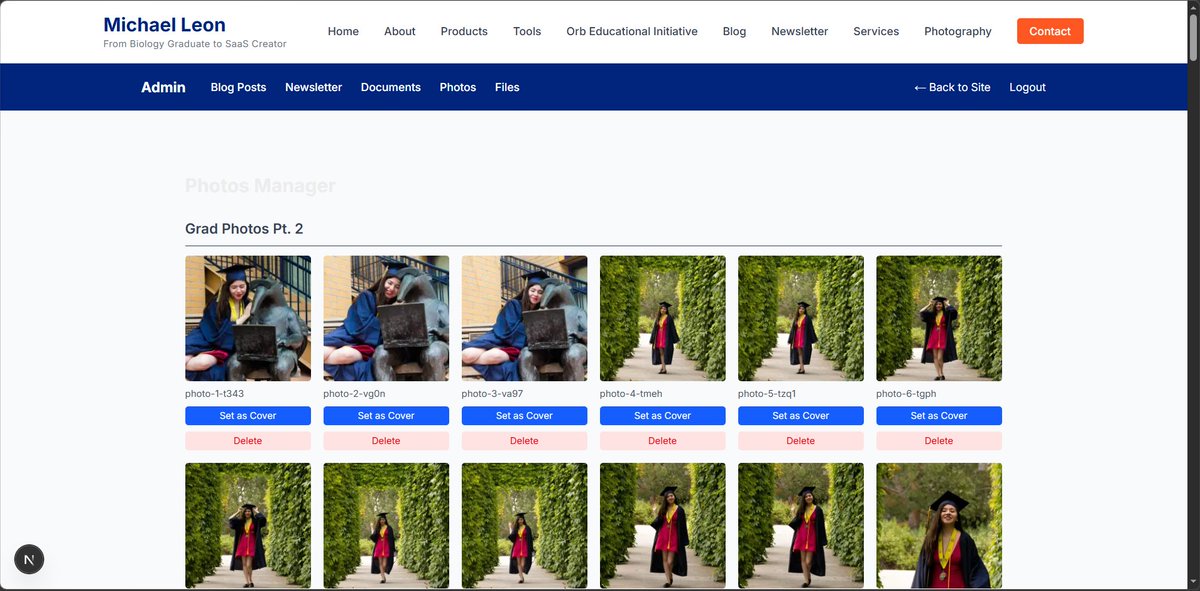Open thumbnail of photo-6-tgph
The image size is (1200, 591).
939,318
